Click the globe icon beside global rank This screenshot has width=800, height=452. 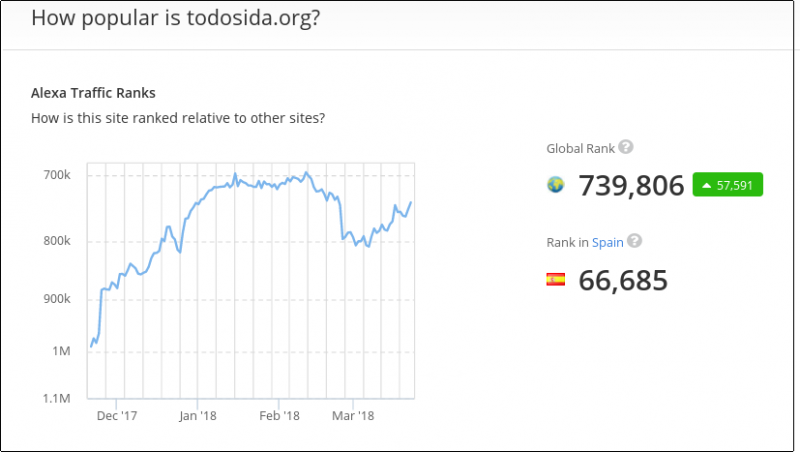click(x=556, y=185)
